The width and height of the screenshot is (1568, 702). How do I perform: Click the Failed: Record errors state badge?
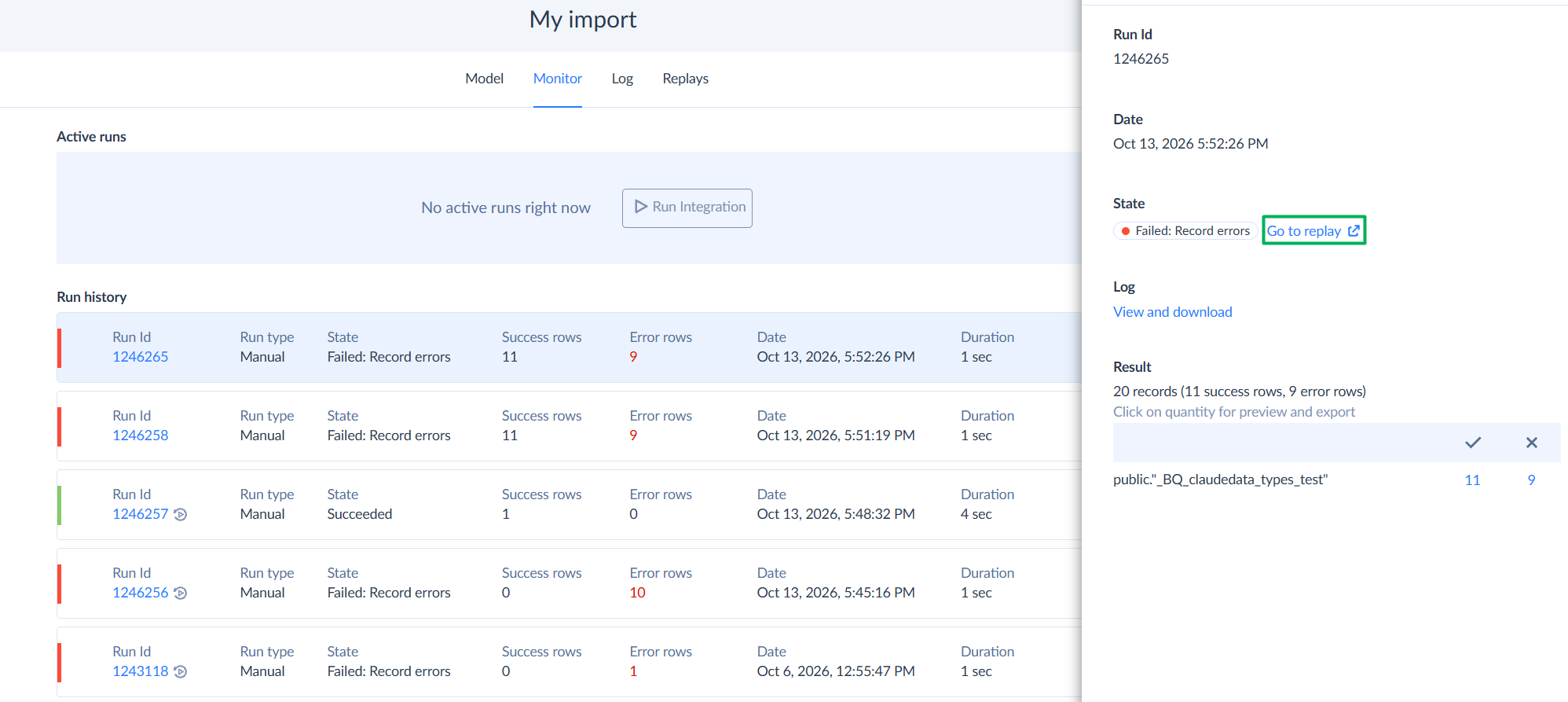[x=1185, y=231]
